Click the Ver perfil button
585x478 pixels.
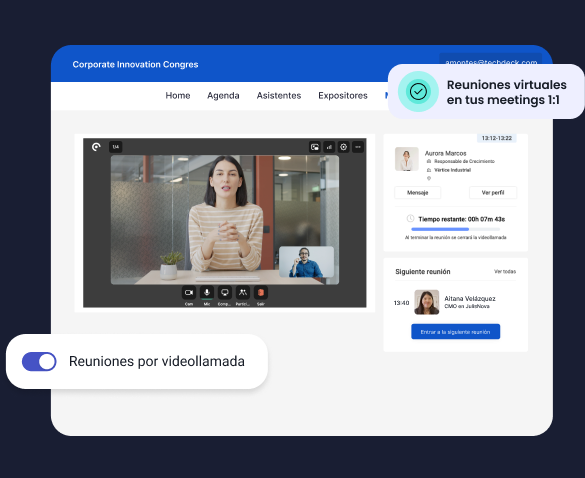(493, 193)
